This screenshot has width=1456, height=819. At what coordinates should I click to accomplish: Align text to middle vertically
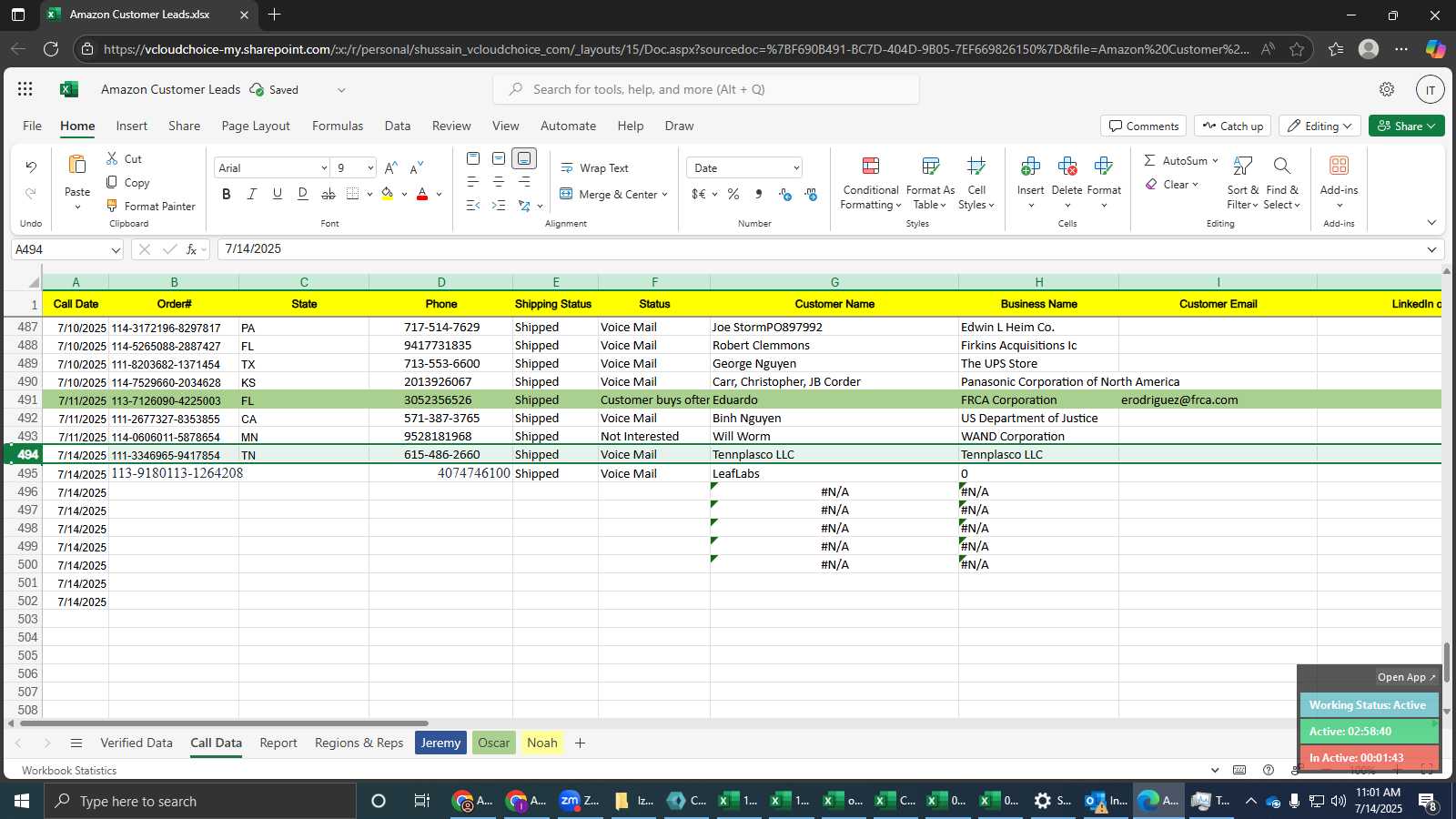click(499, 158)
